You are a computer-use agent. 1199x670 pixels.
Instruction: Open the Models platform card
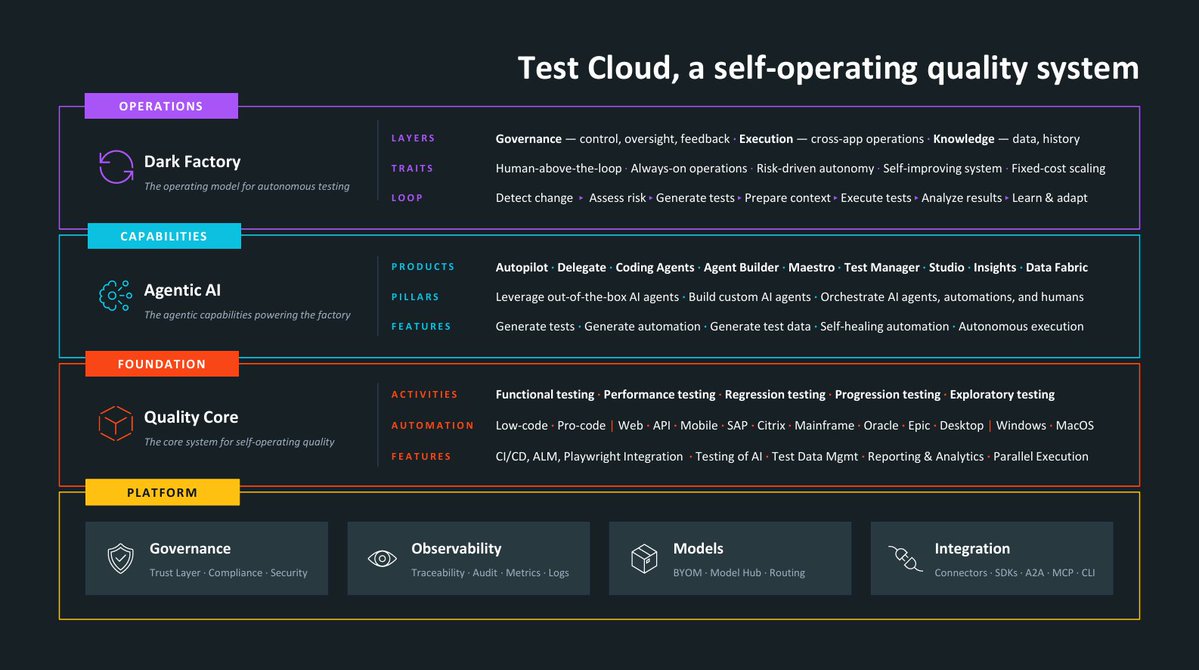[730, 558]
